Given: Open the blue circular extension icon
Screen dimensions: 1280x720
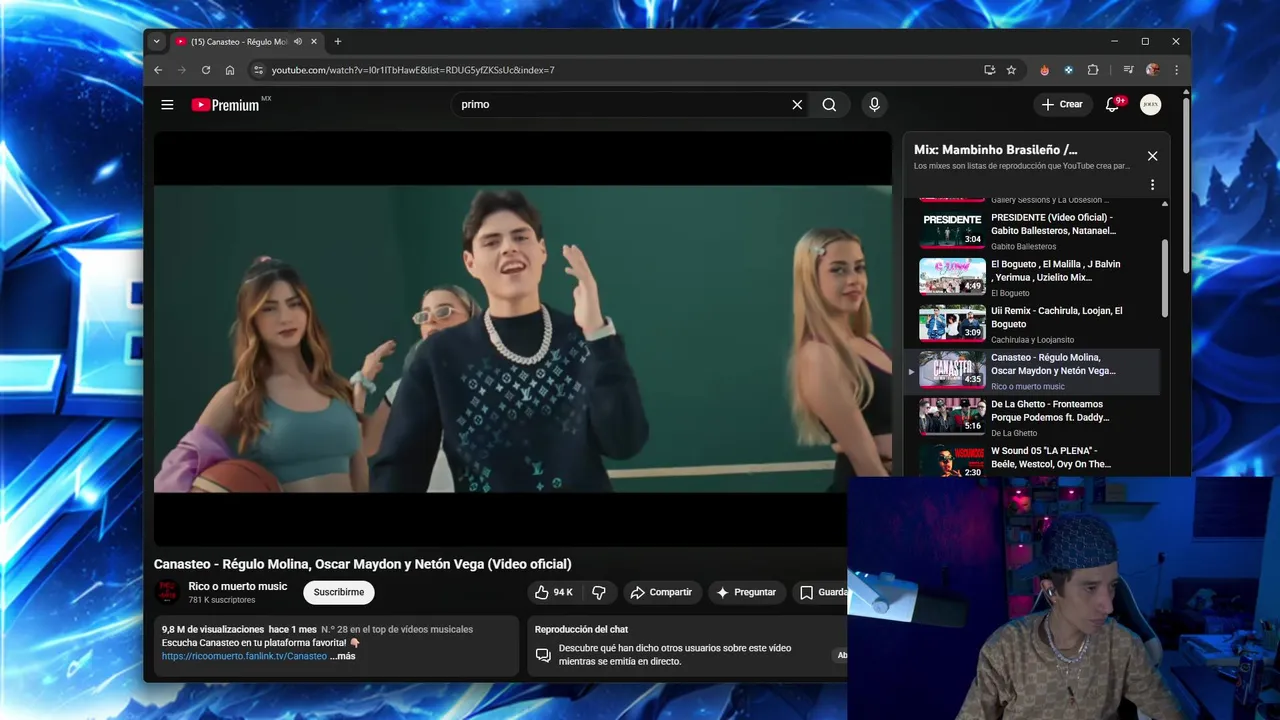Looking at the screenshot, I should click(x=1069, y=70).
